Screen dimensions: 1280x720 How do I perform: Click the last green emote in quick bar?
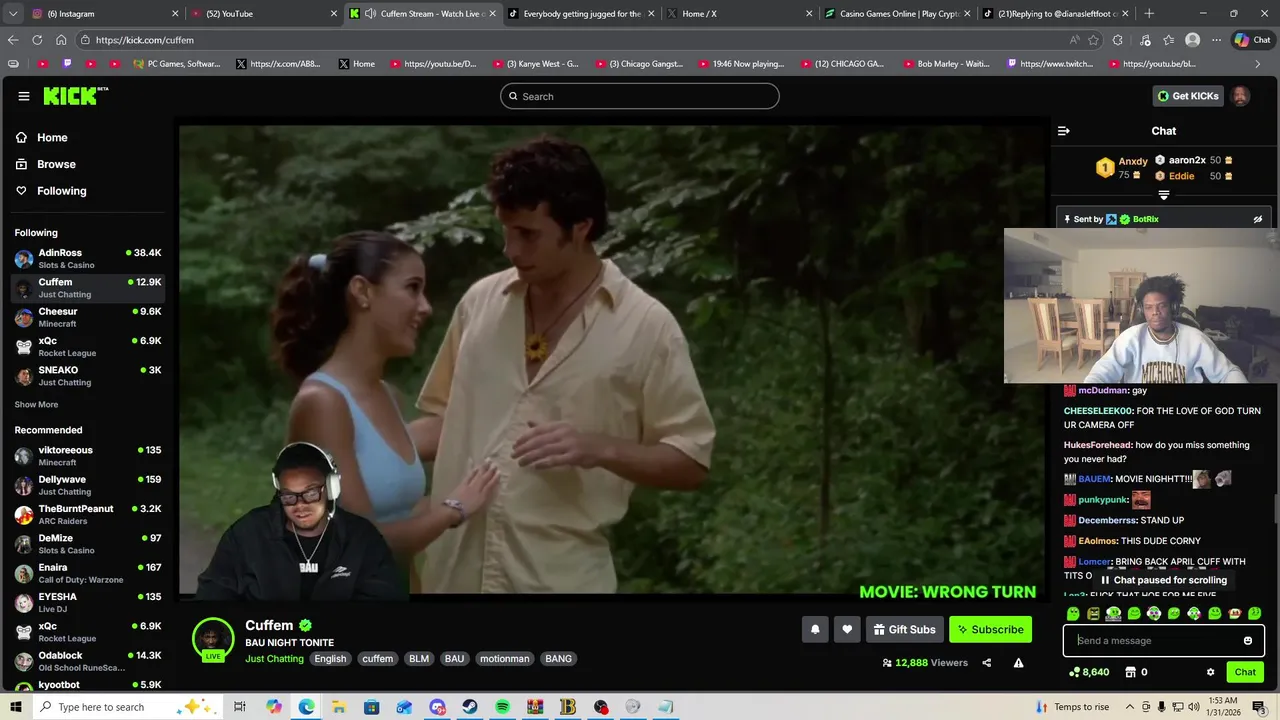(1255, 613)
